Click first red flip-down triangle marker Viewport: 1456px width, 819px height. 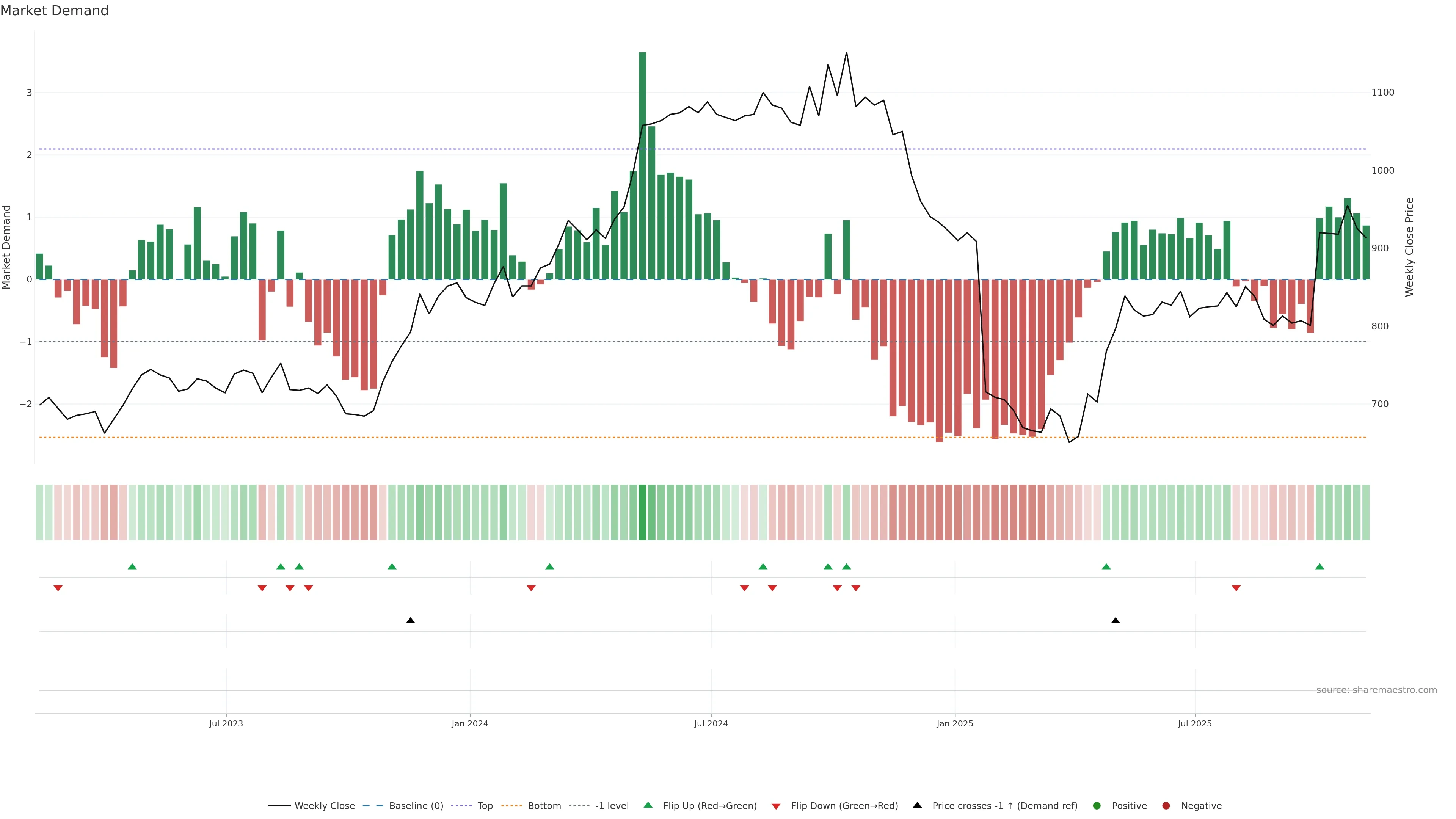pos(58,588)
